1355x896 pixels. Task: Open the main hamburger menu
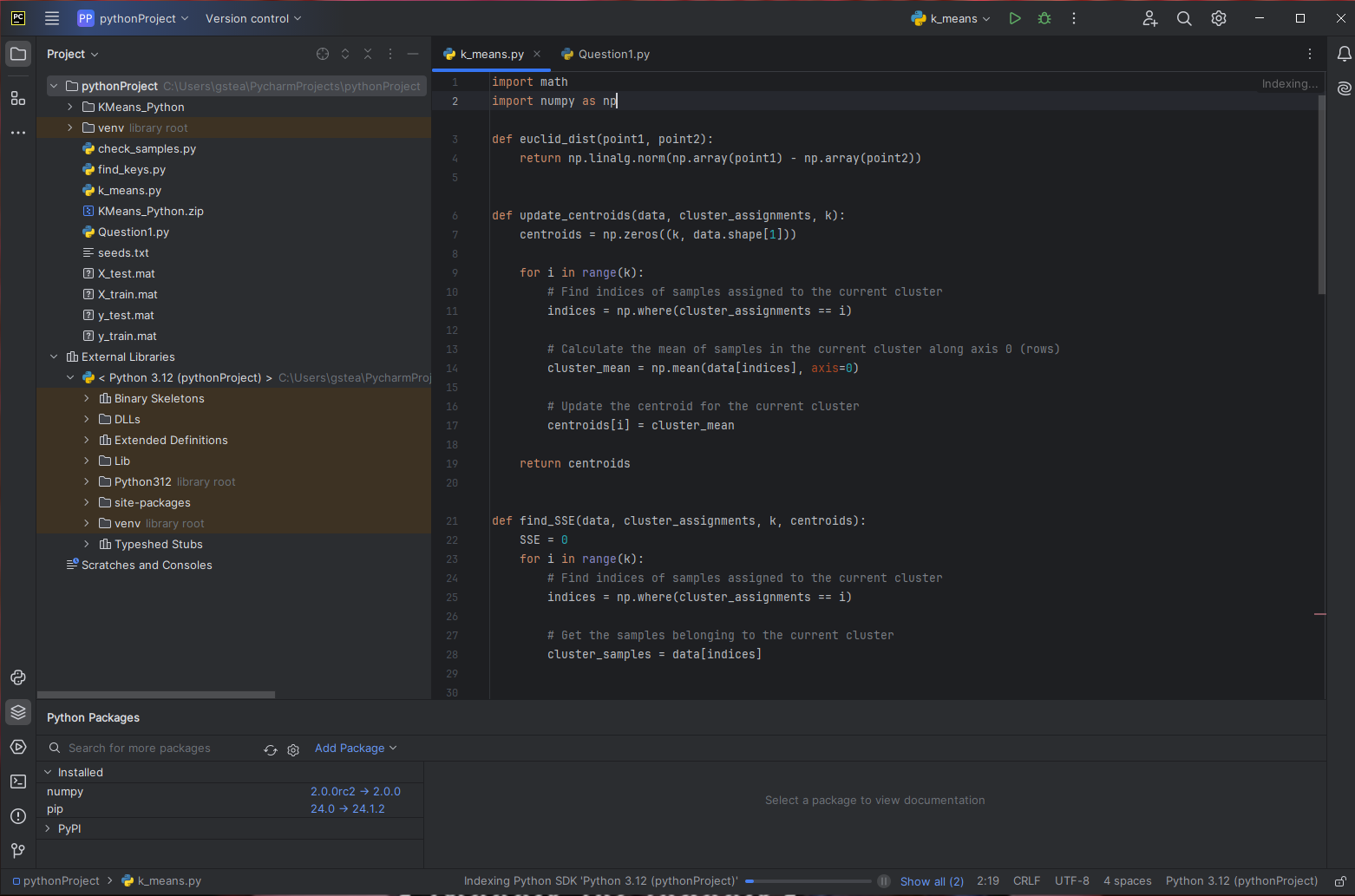52,18
